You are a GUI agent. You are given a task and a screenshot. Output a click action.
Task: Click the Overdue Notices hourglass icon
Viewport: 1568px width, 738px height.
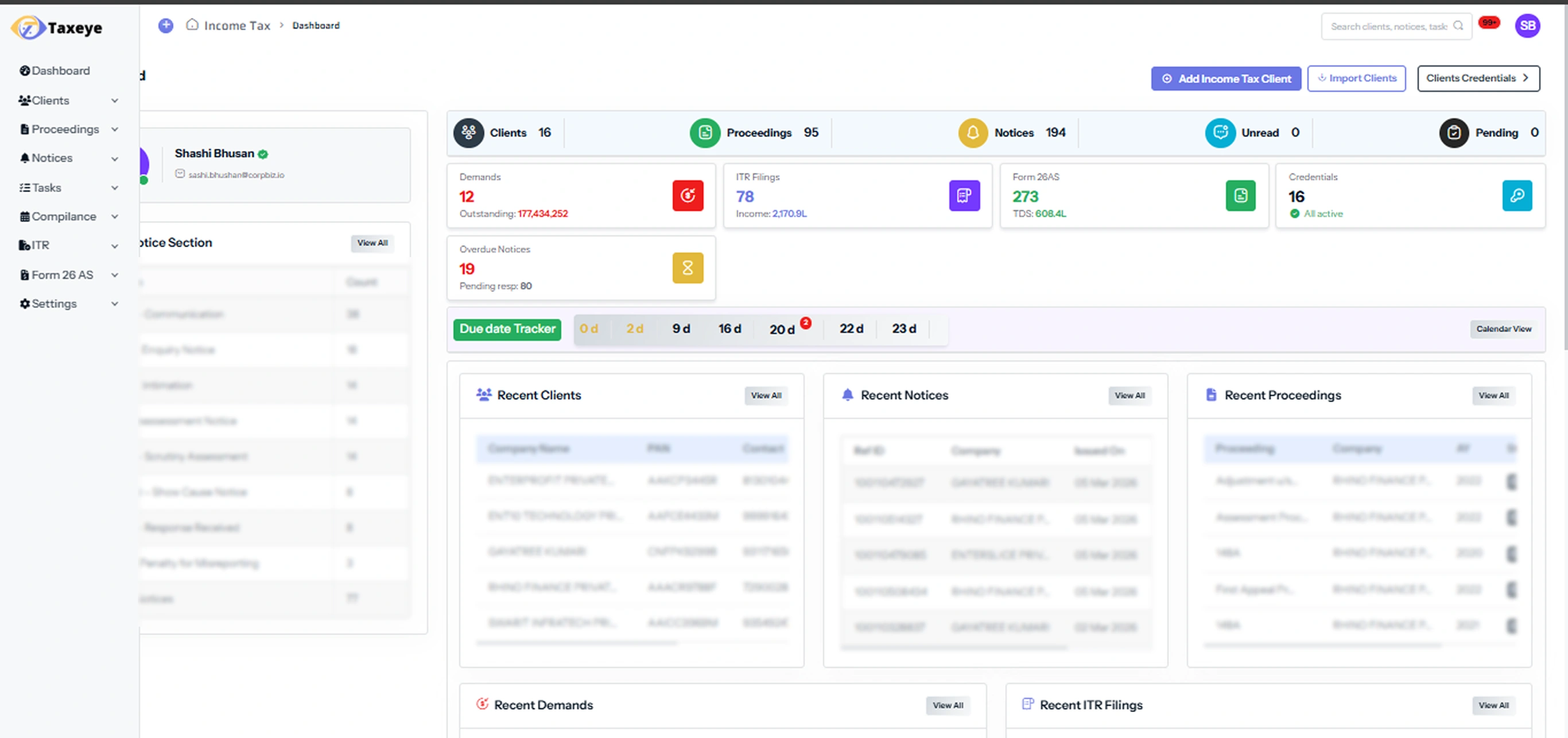click(x=688, y=267)
